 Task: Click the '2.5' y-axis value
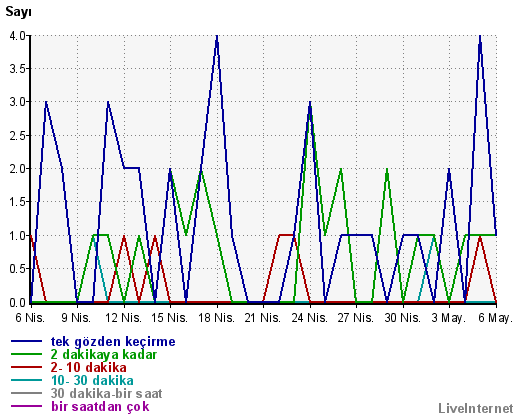(18, 136)
